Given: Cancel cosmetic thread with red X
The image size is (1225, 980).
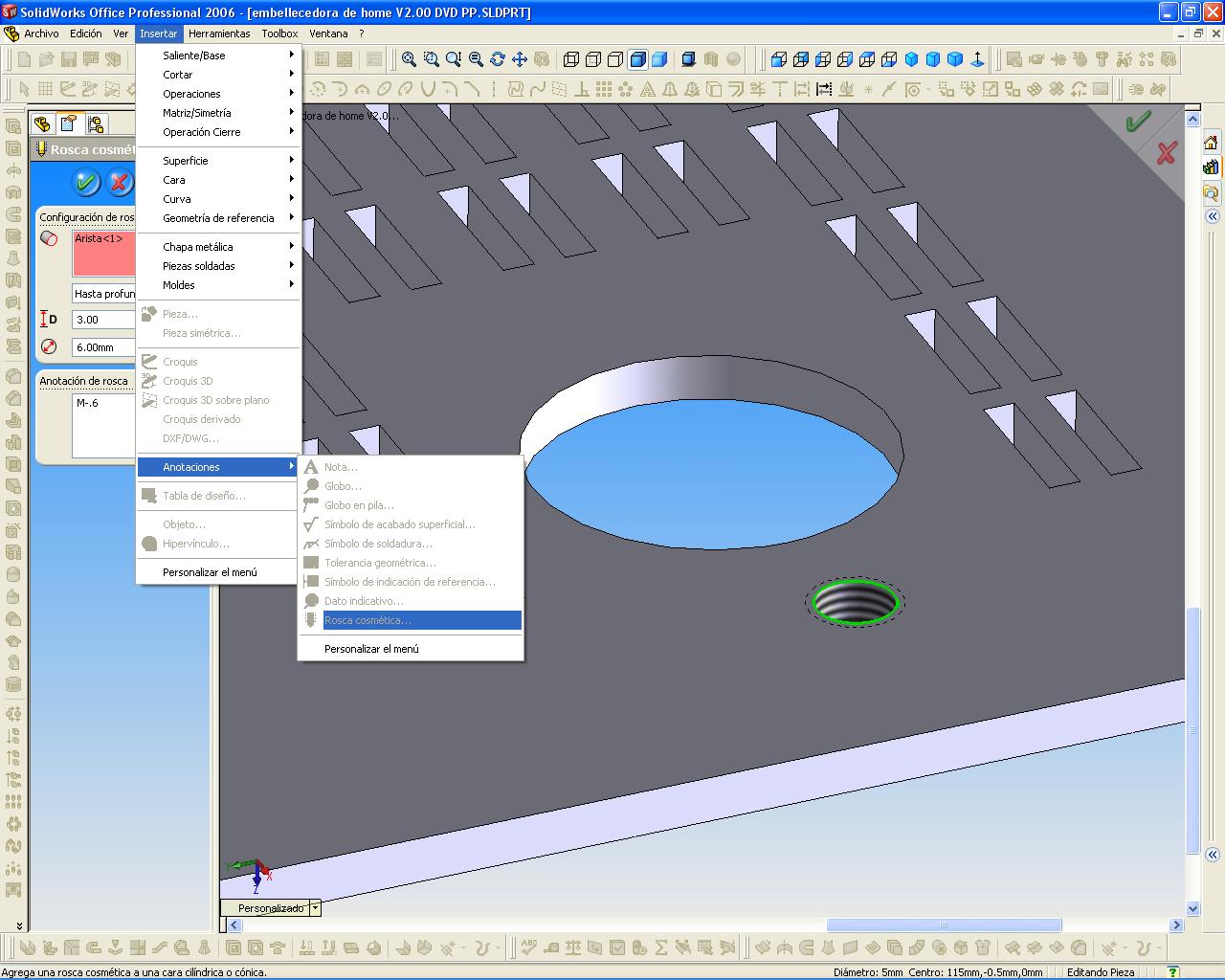Looking at the screenshot, I should [120, 182].
